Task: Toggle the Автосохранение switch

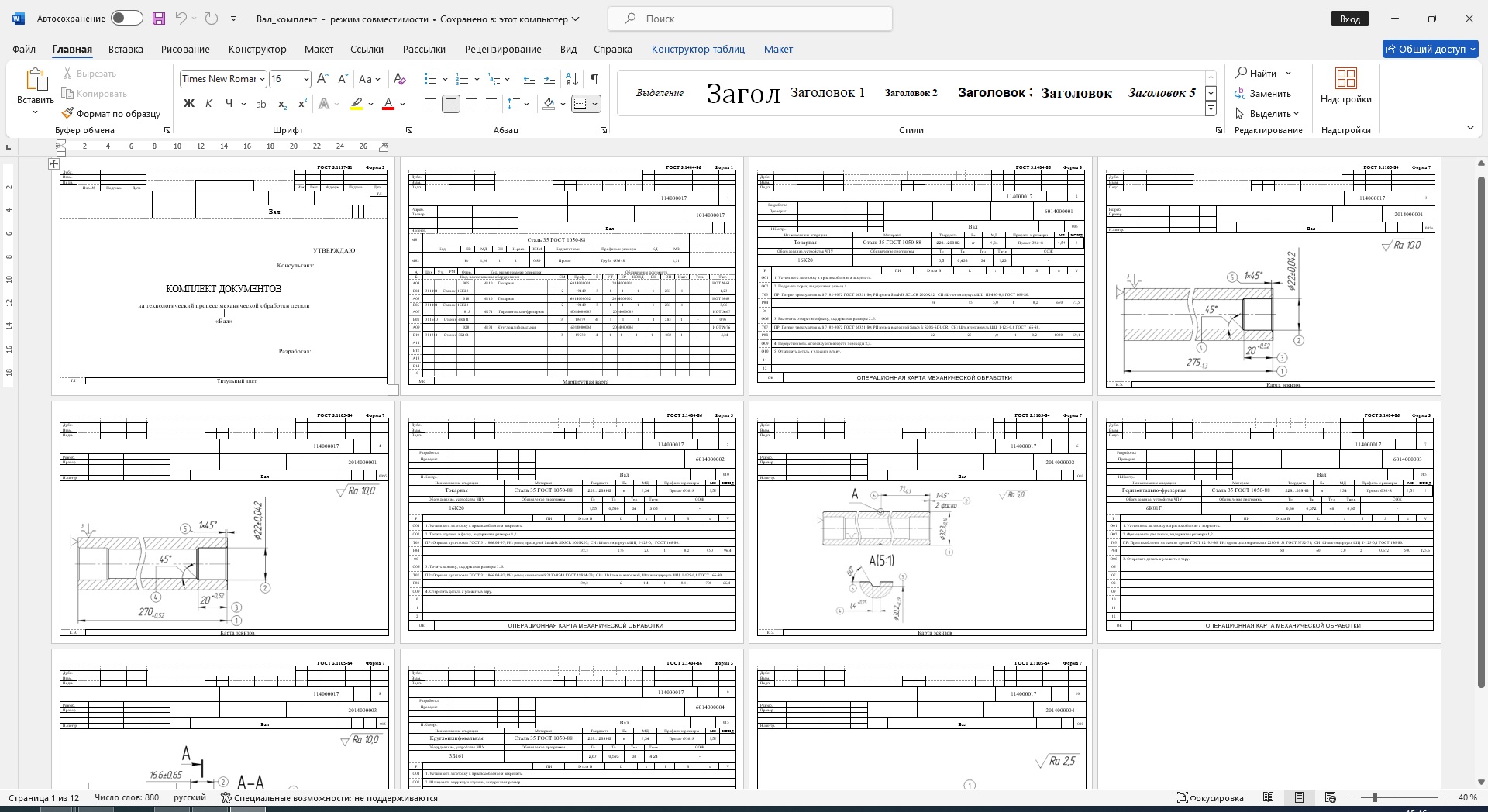Action: point(126,19)
